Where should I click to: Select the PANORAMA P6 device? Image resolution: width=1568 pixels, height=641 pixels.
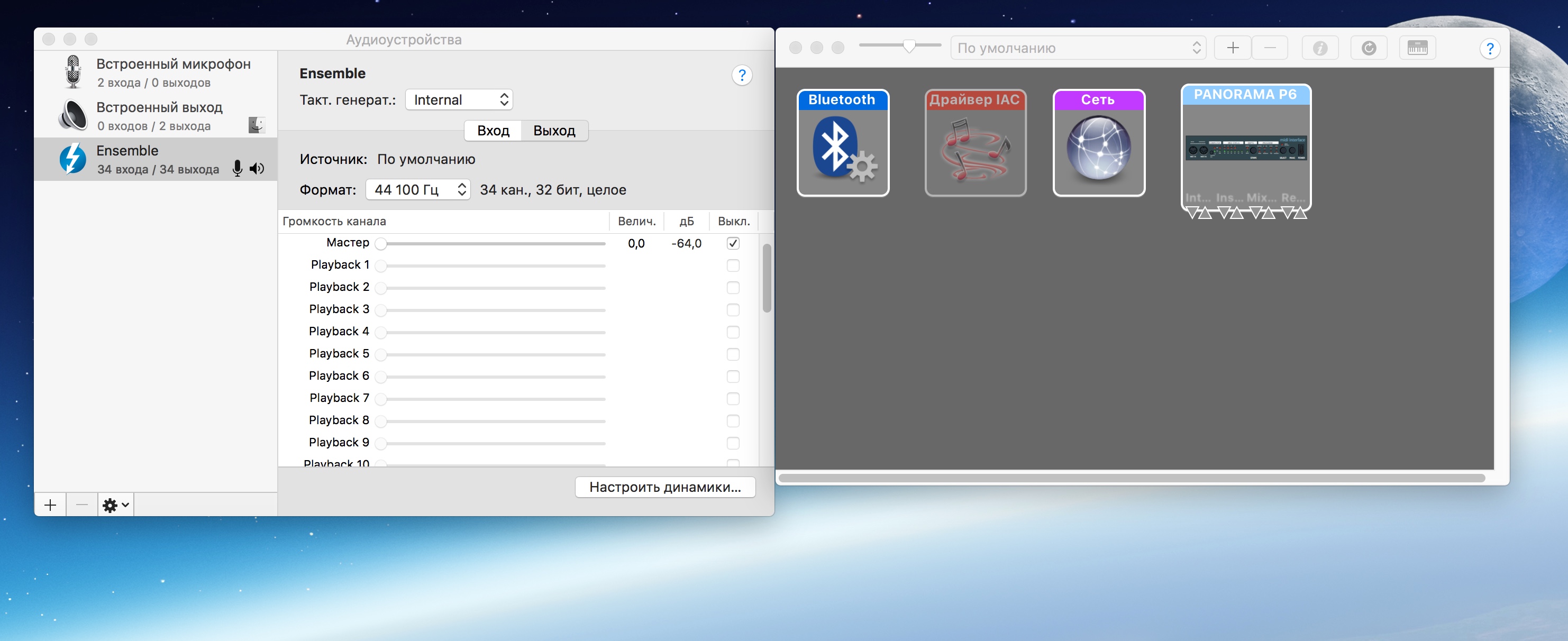pyautogui.click(x=1245, y=148)
